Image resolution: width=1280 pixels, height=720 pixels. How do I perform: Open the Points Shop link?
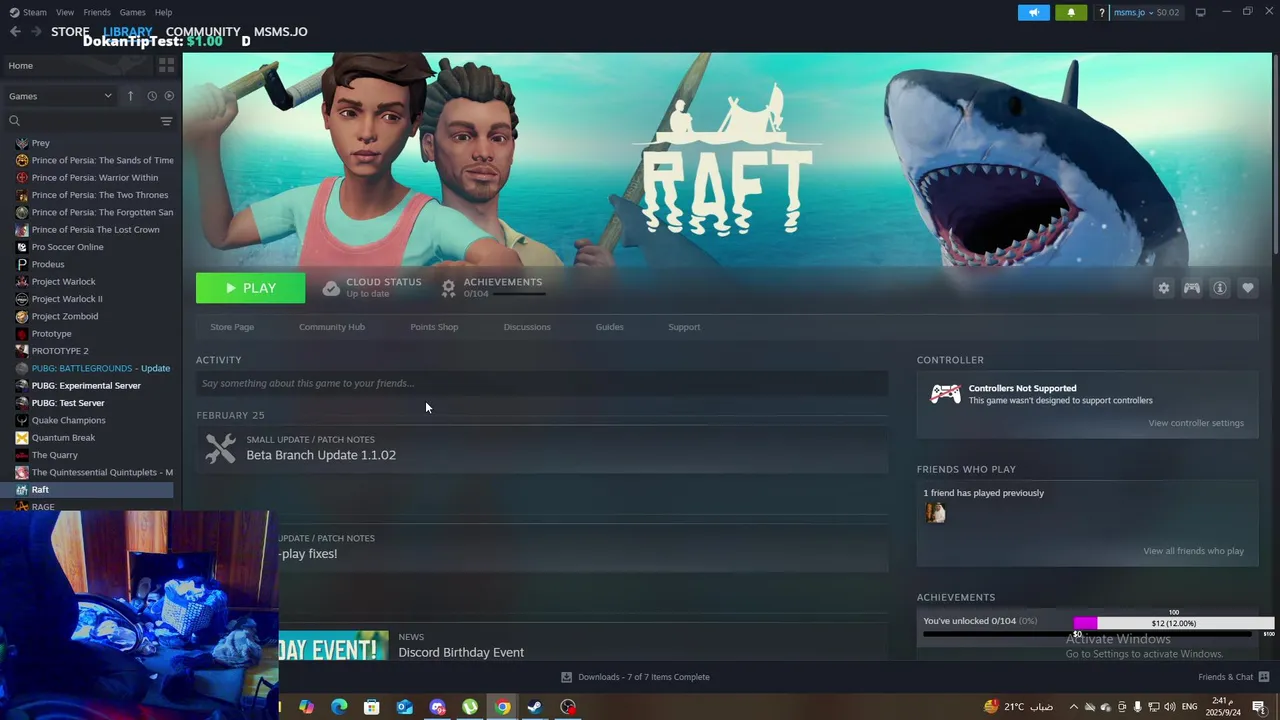[434, 327]
